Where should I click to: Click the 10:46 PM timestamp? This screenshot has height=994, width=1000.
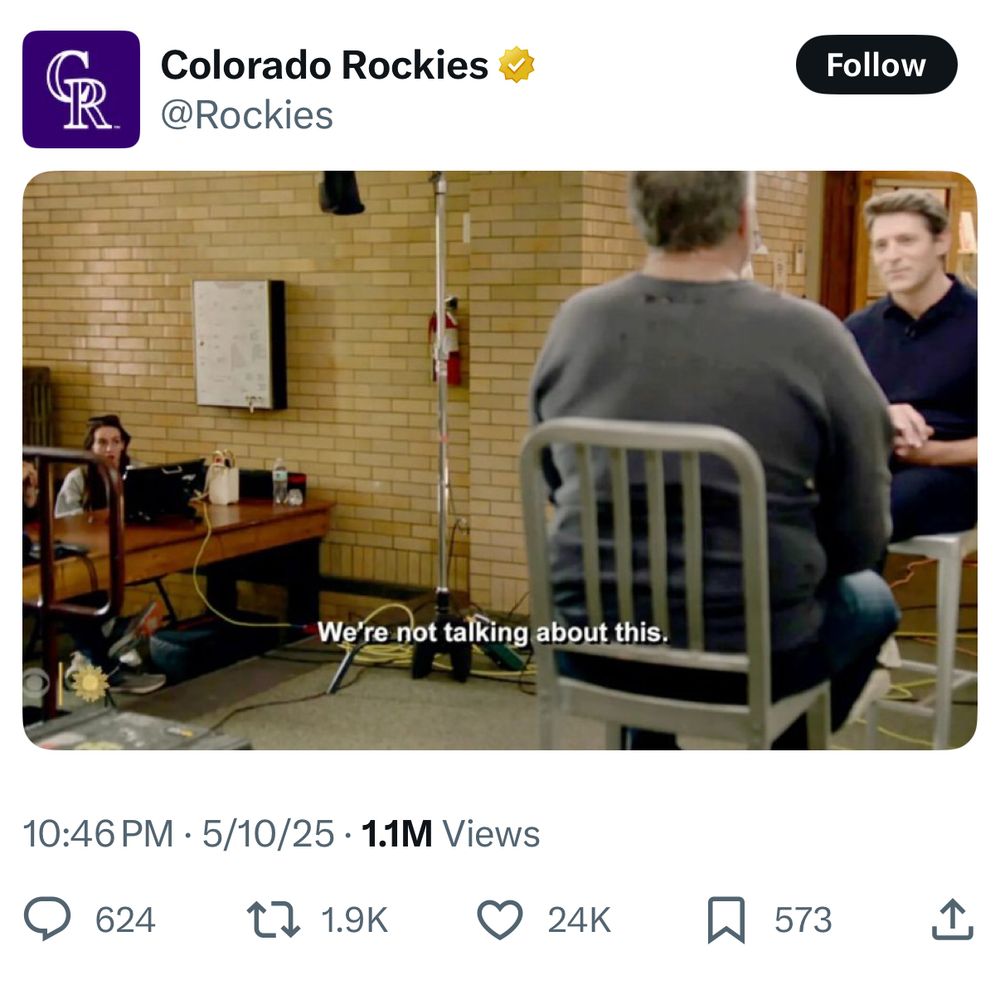tap(98, 833)
